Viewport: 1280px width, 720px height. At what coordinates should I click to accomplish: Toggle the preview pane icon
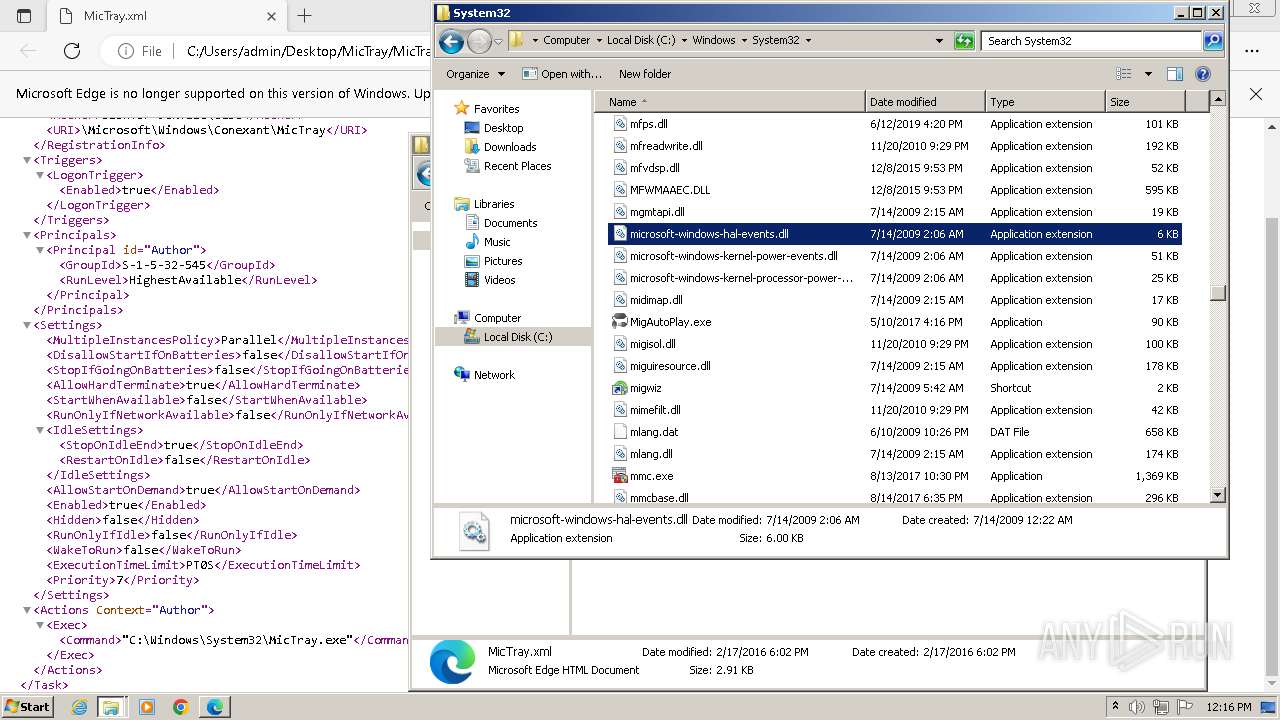click(1175, 74)
